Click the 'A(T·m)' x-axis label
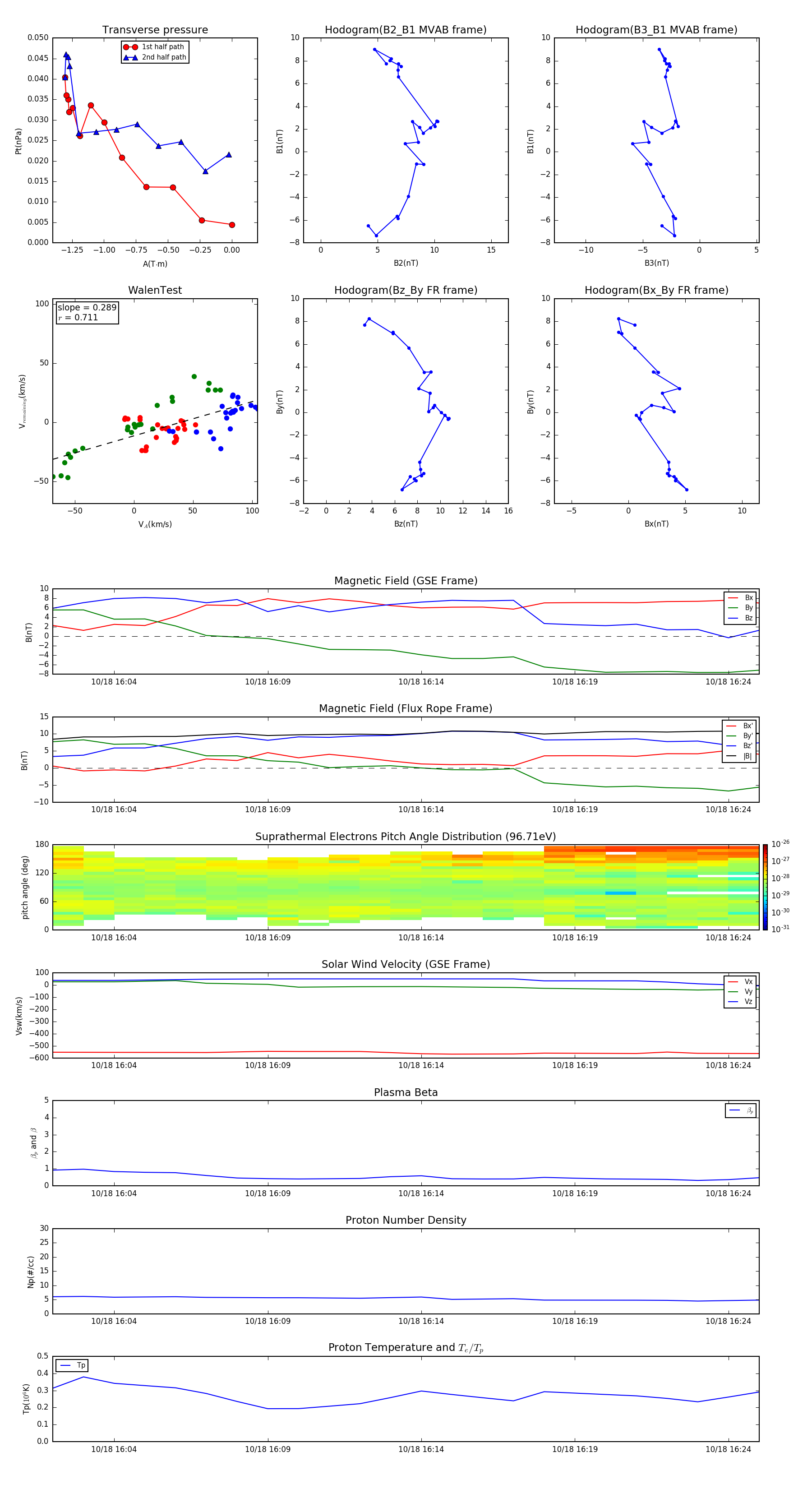This screenshot has width=812, height=1489. click(155, 264)
